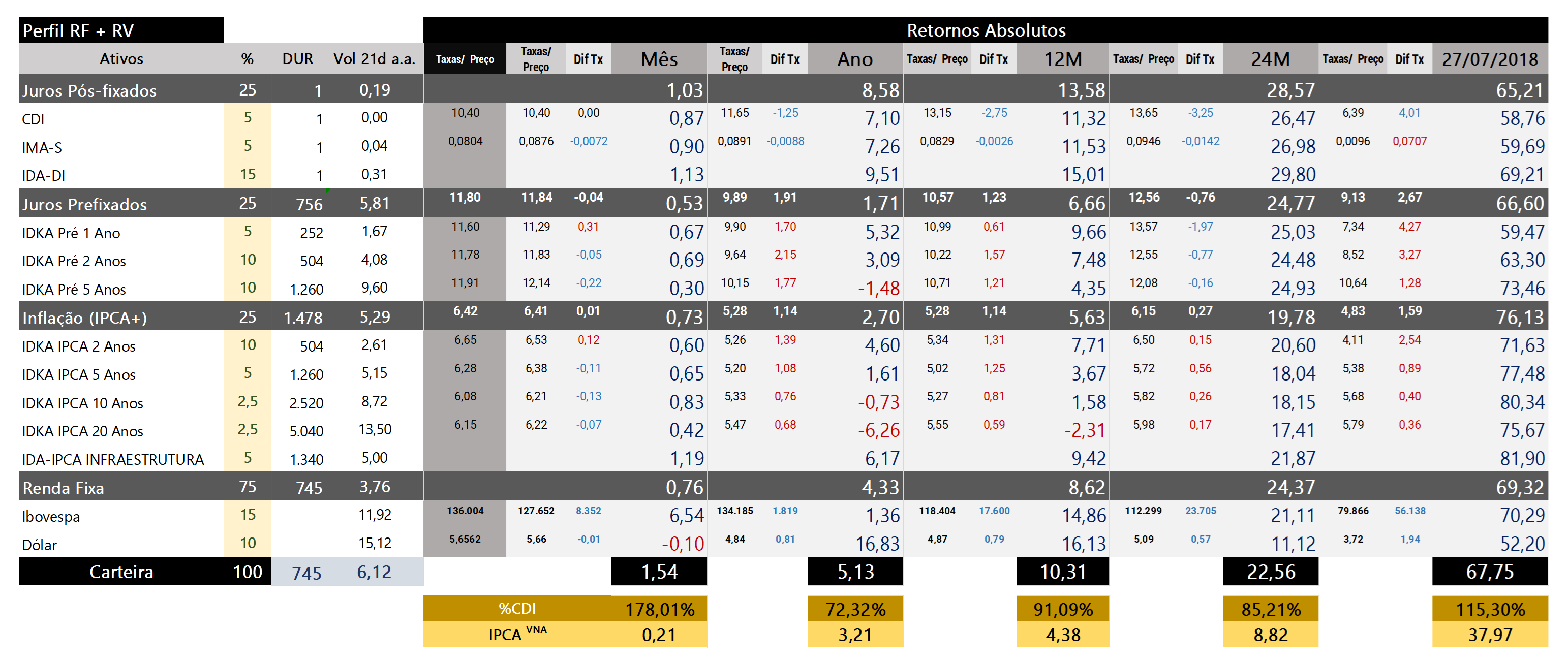The width and height of the screenshot is (1568, 665).
Task: Click the Juros Prefixados group row label
Action: pos(84,204)
